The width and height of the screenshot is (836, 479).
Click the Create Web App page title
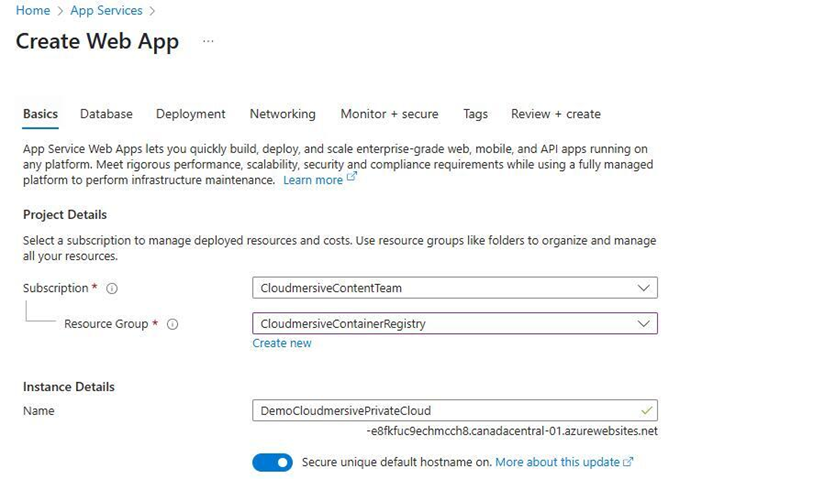point(97,42)
